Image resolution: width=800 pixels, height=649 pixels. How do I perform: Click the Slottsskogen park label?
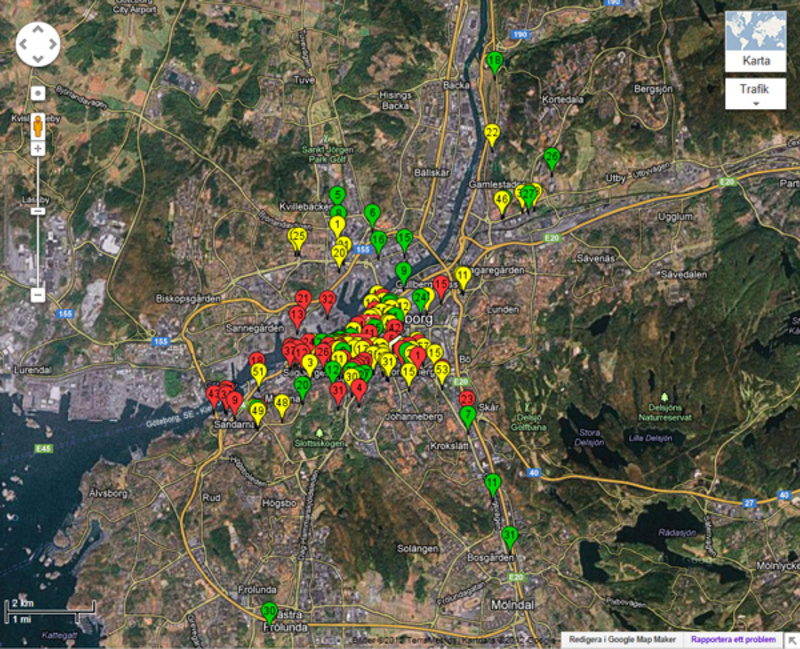pos(319,443)
